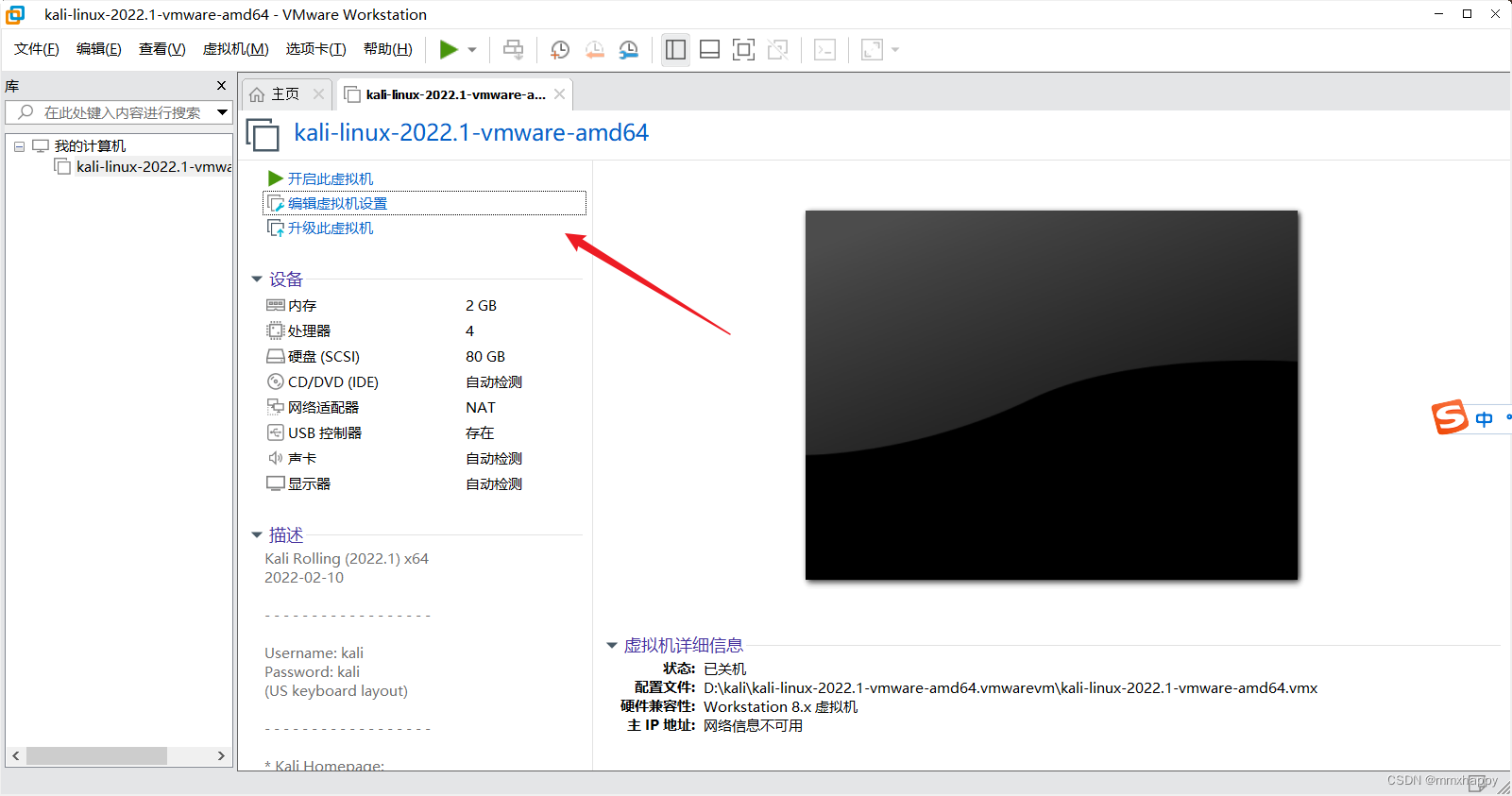Collapse the 虚拟机详细信息 section
1512x796 pixels.
[612, 646]
